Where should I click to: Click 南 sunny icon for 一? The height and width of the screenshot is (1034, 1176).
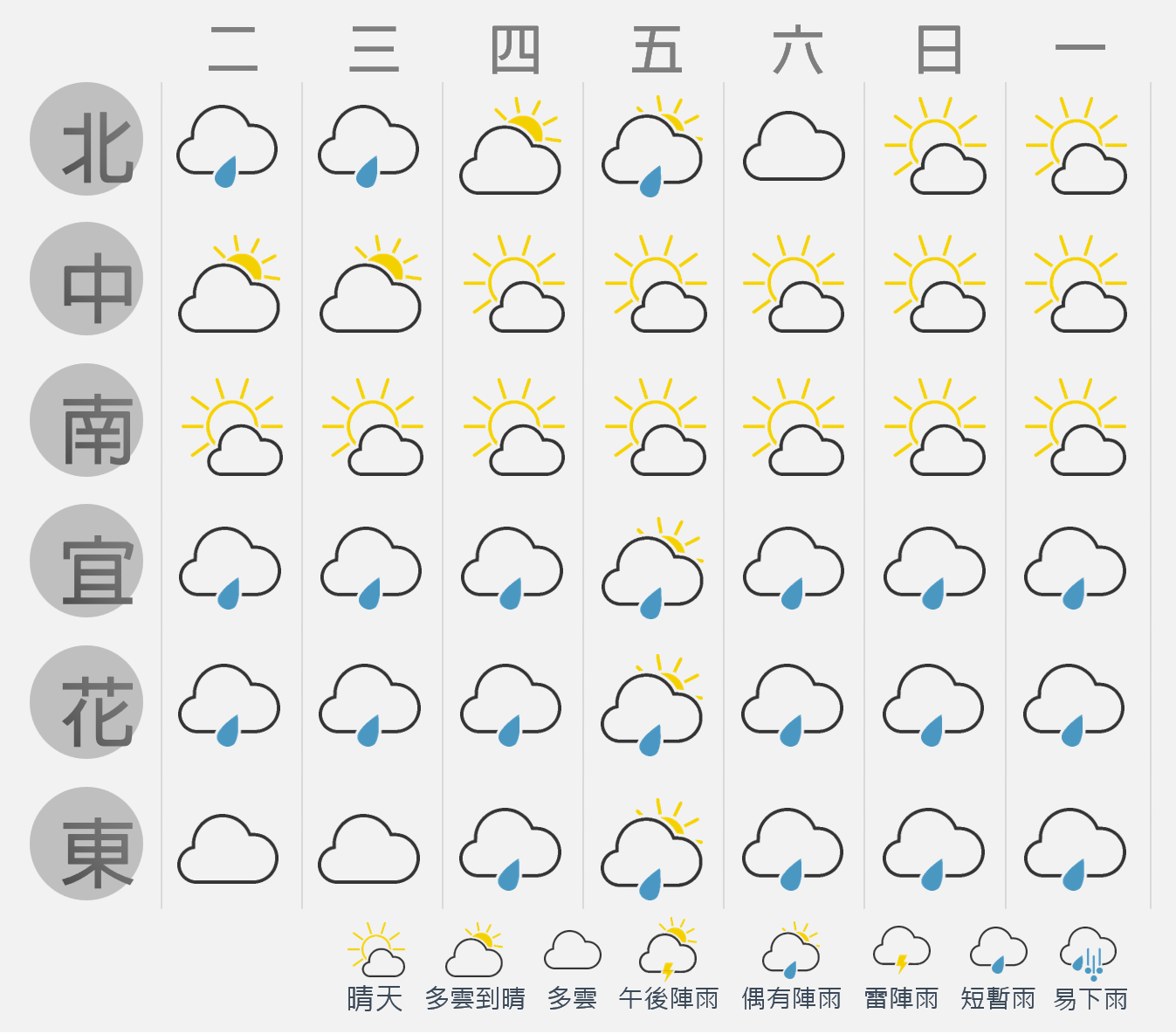pyautogui.click(x=1076, y=426)
